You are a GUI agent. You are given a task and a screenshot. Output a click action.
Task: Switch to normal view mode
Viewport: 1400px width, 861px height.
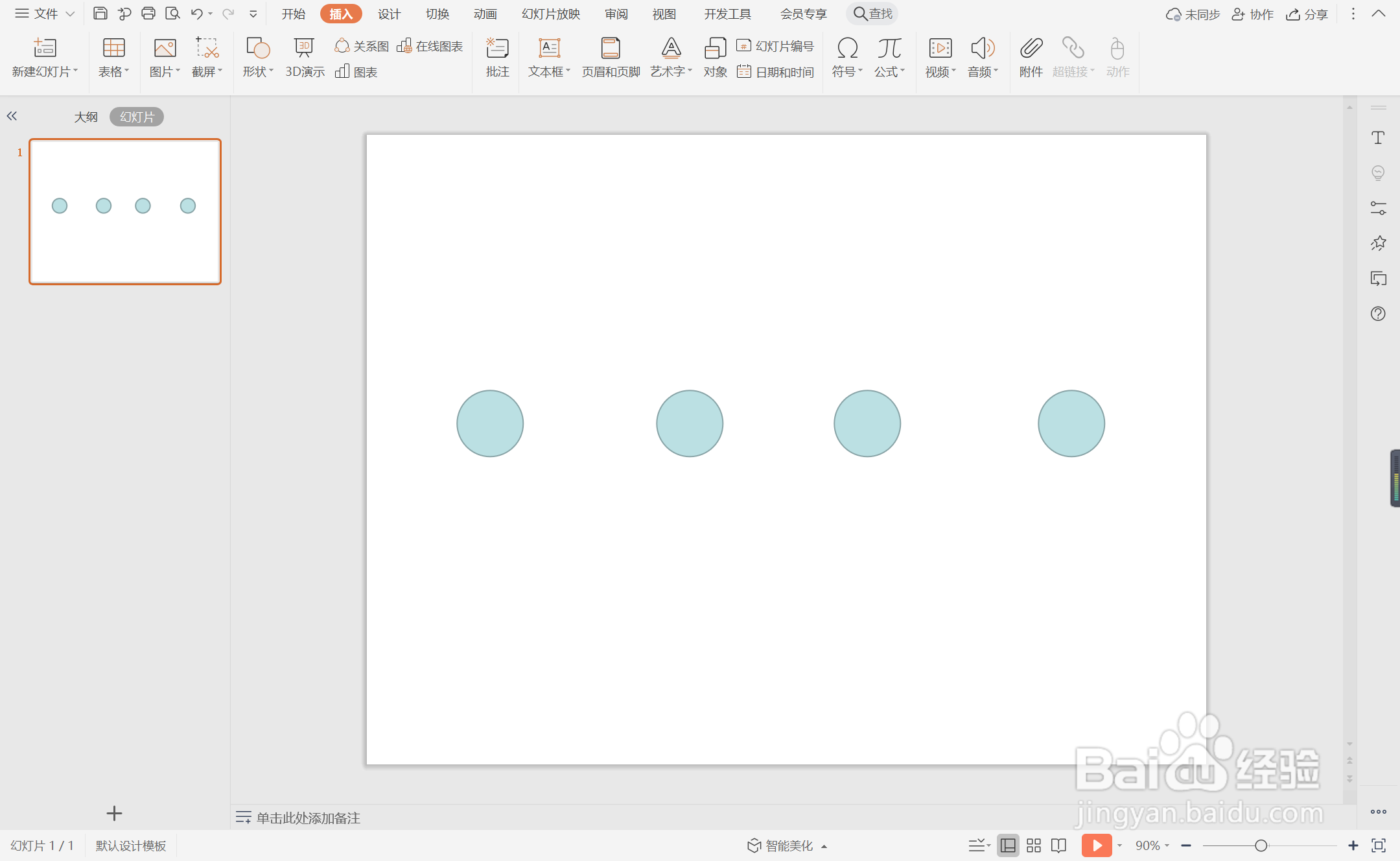click(1008, 845)
